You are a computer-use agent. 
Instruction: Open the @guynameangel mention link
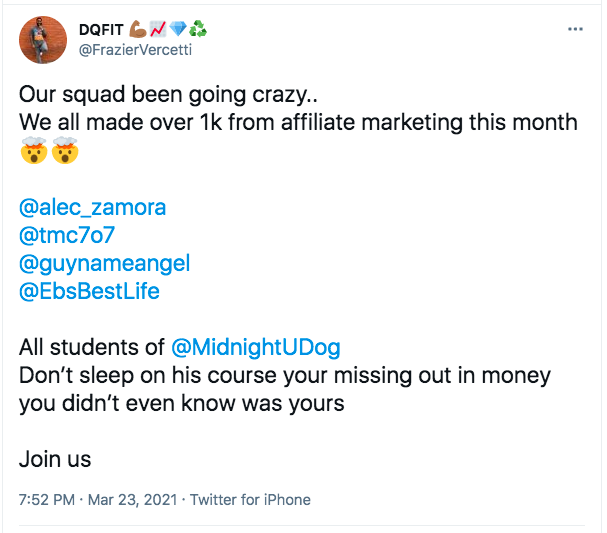pyautogui.click(x=104, y=264)
